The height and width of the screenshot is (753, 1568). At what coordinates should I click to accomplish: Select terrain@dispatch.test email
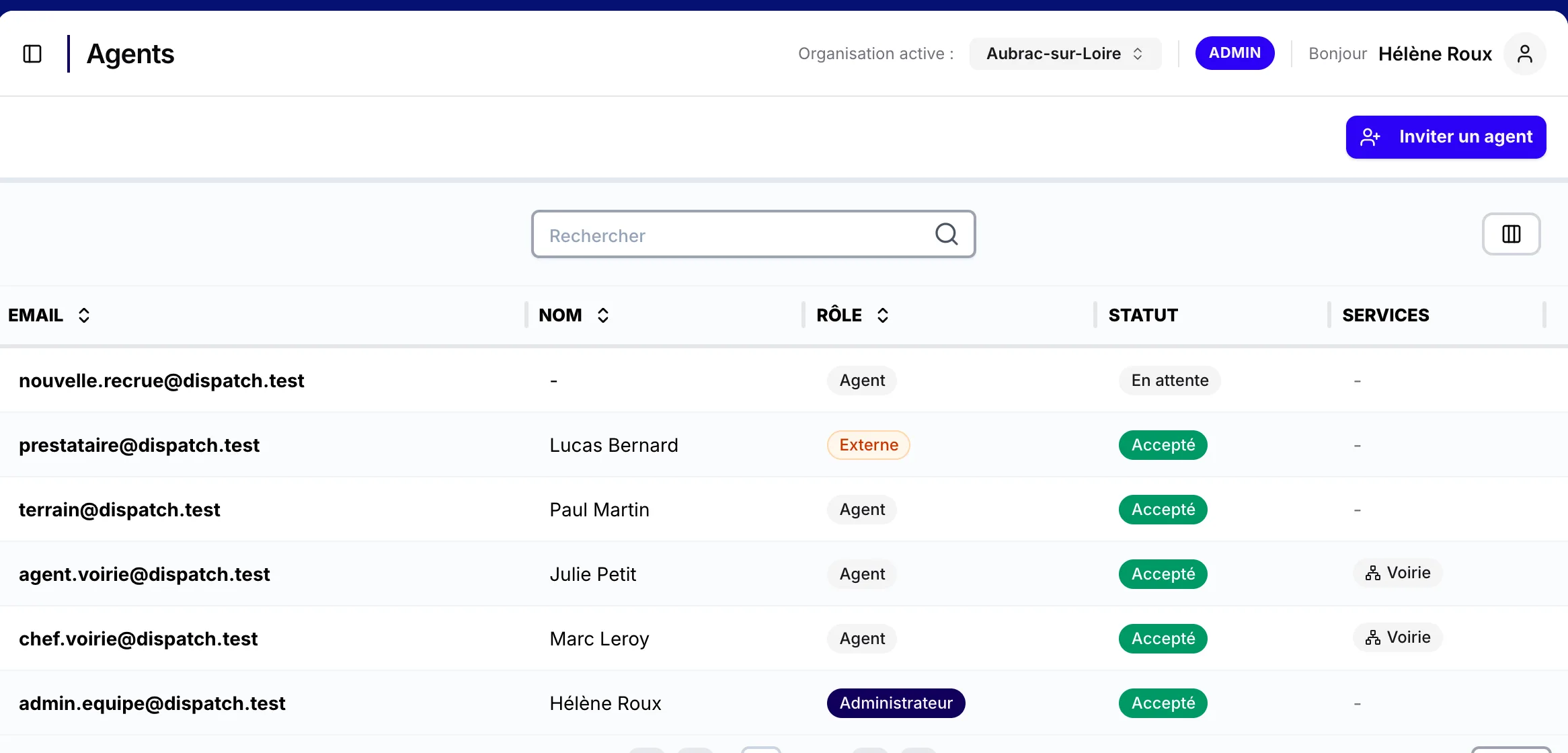click(x=120, y=510)
